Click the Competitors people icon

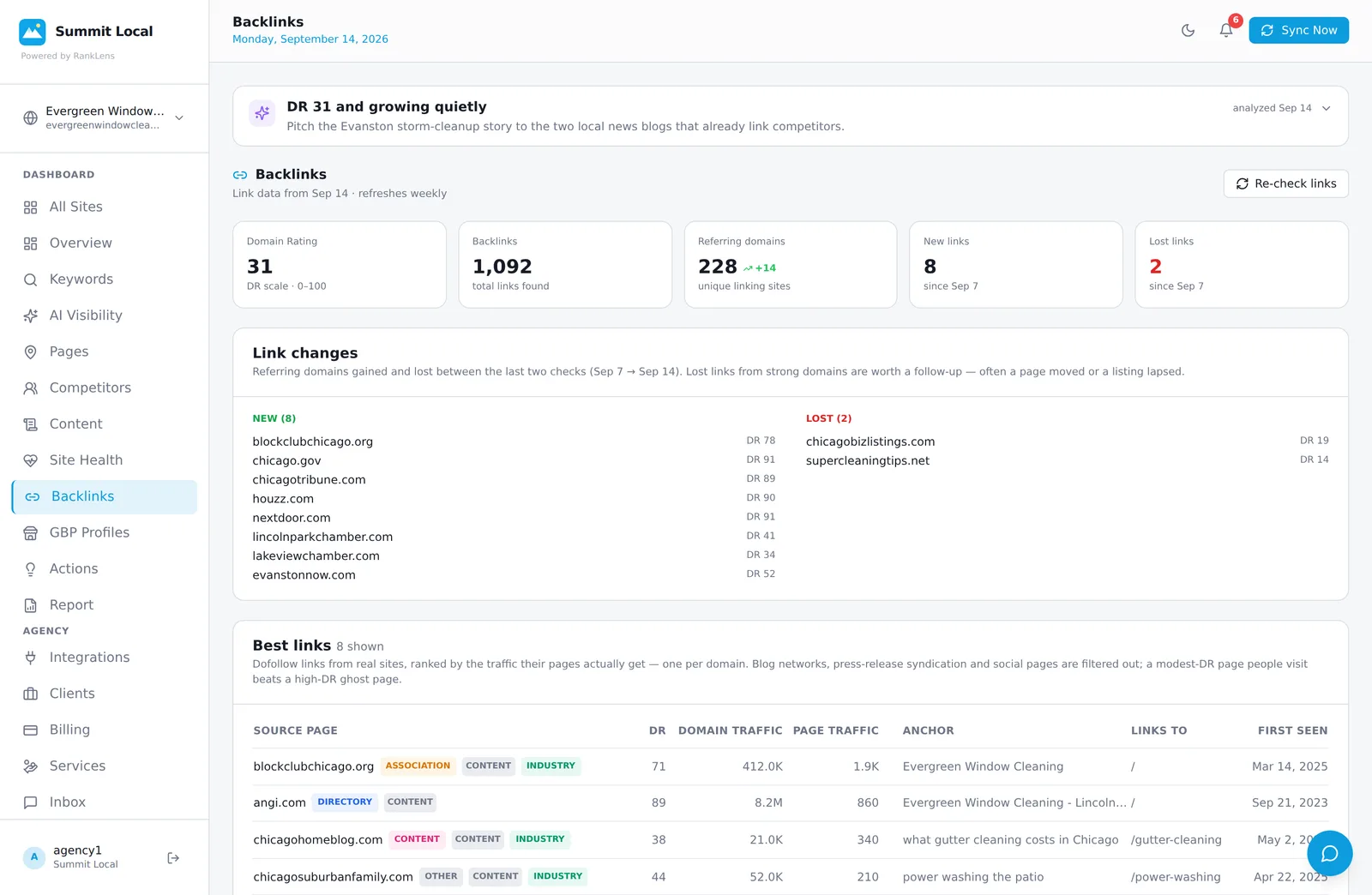(31, 388)
